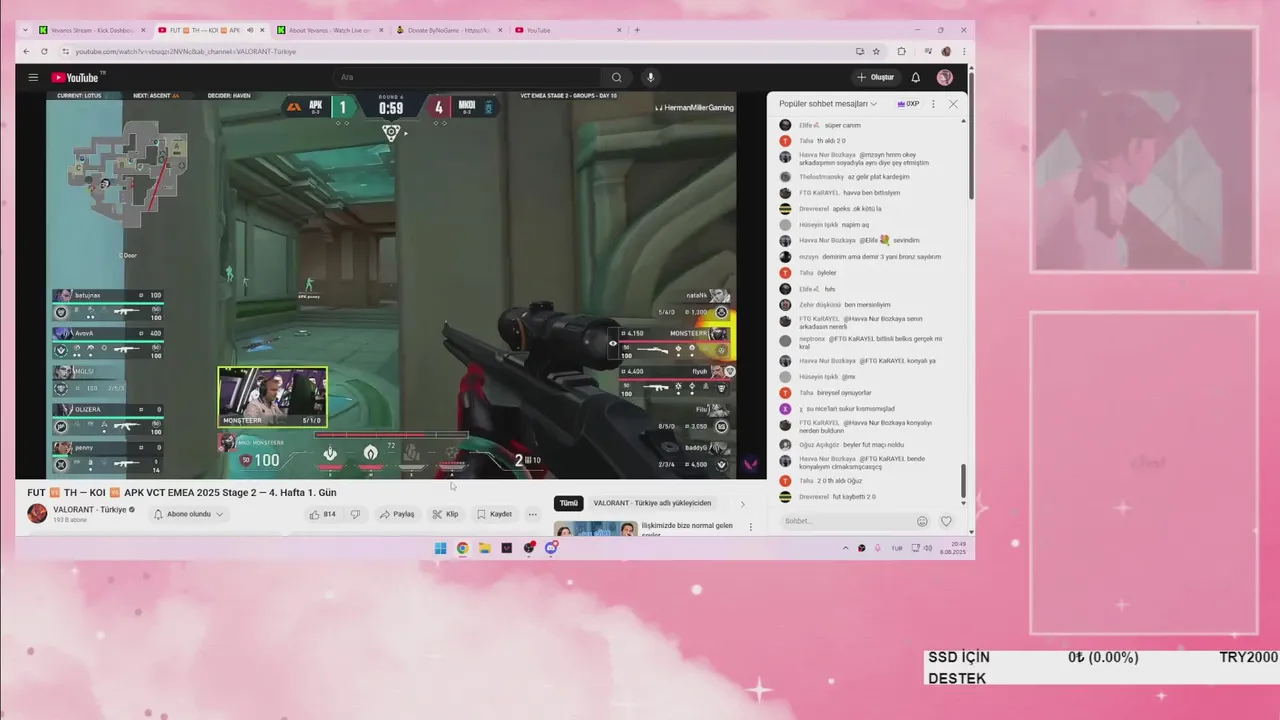Open a new browser tab

(x=637, y=30)
